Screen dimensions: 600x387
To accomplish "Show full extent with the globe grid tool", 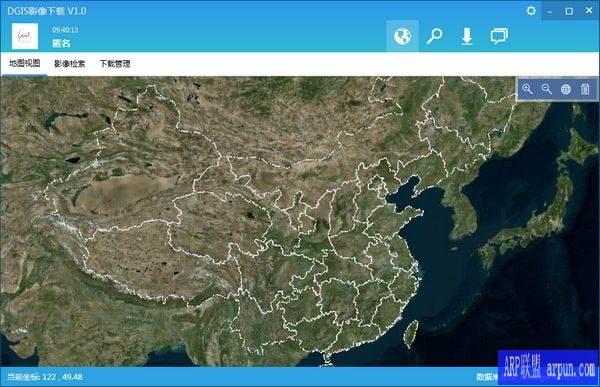I will [x=566, y=89].
